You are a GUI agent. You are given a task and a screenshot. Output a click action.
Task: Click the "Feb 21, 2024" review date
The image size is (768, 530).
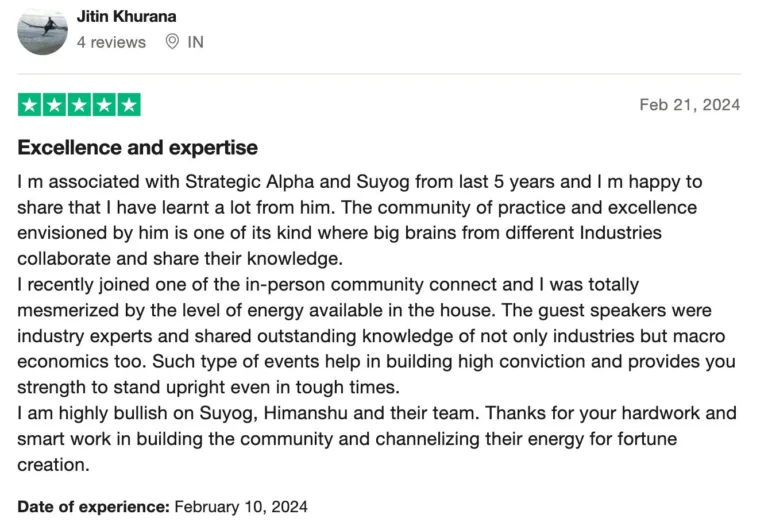pos(690,105)
